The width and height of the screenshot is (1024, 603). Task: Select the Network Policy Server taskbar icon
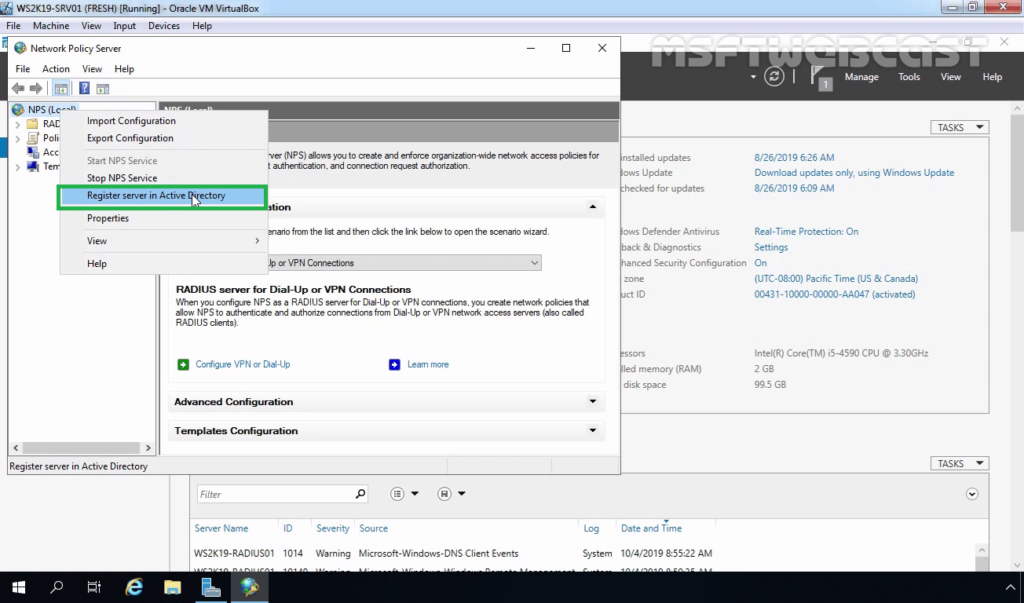249,587
